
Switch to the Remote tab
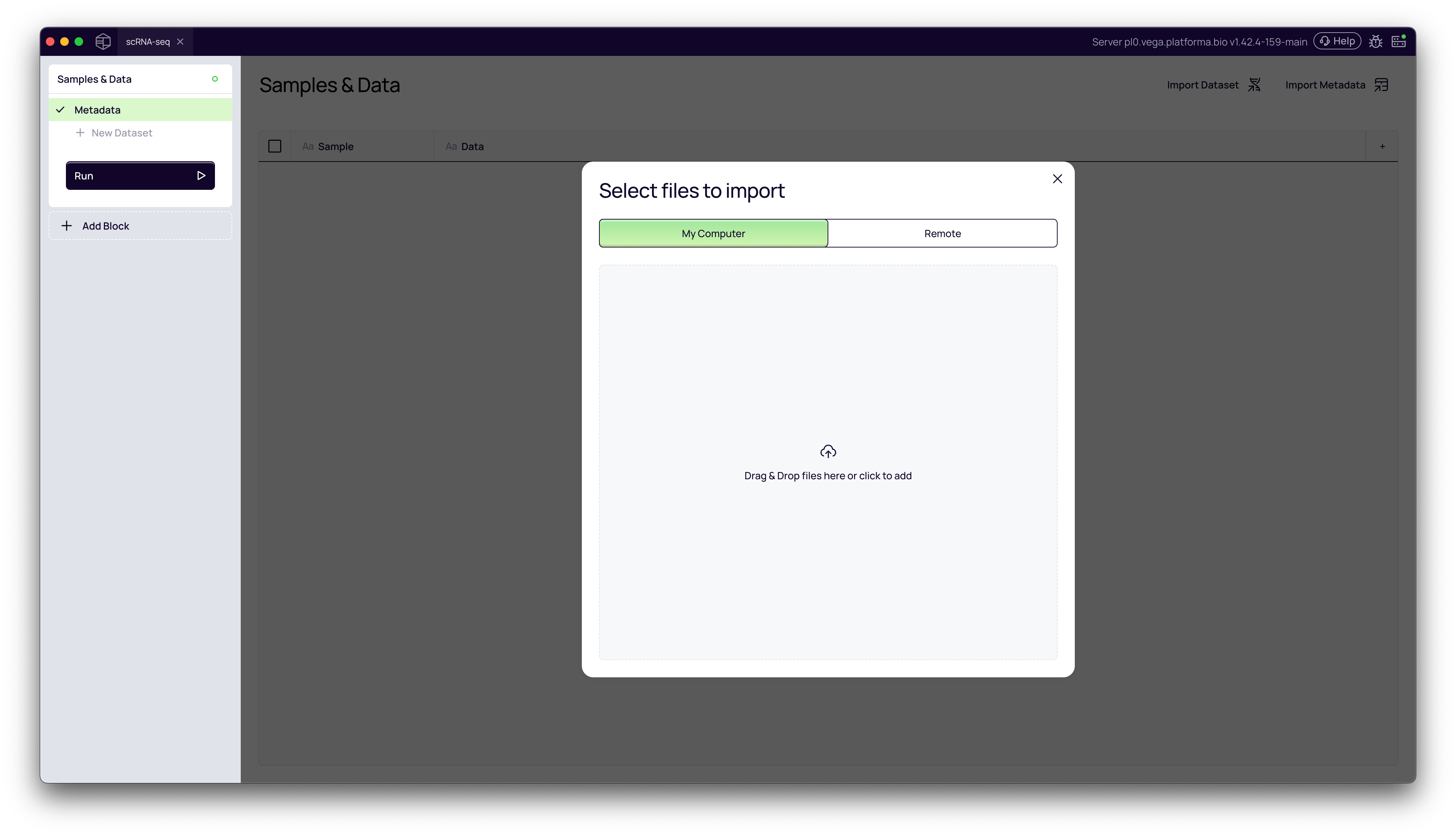pyautogui.click(x=942, y=233)
